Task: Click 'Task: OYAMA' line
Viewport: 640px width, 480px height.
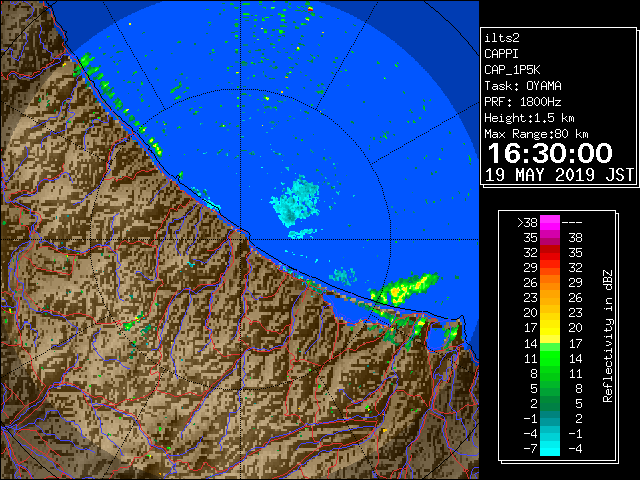Action: pos(523,86)
